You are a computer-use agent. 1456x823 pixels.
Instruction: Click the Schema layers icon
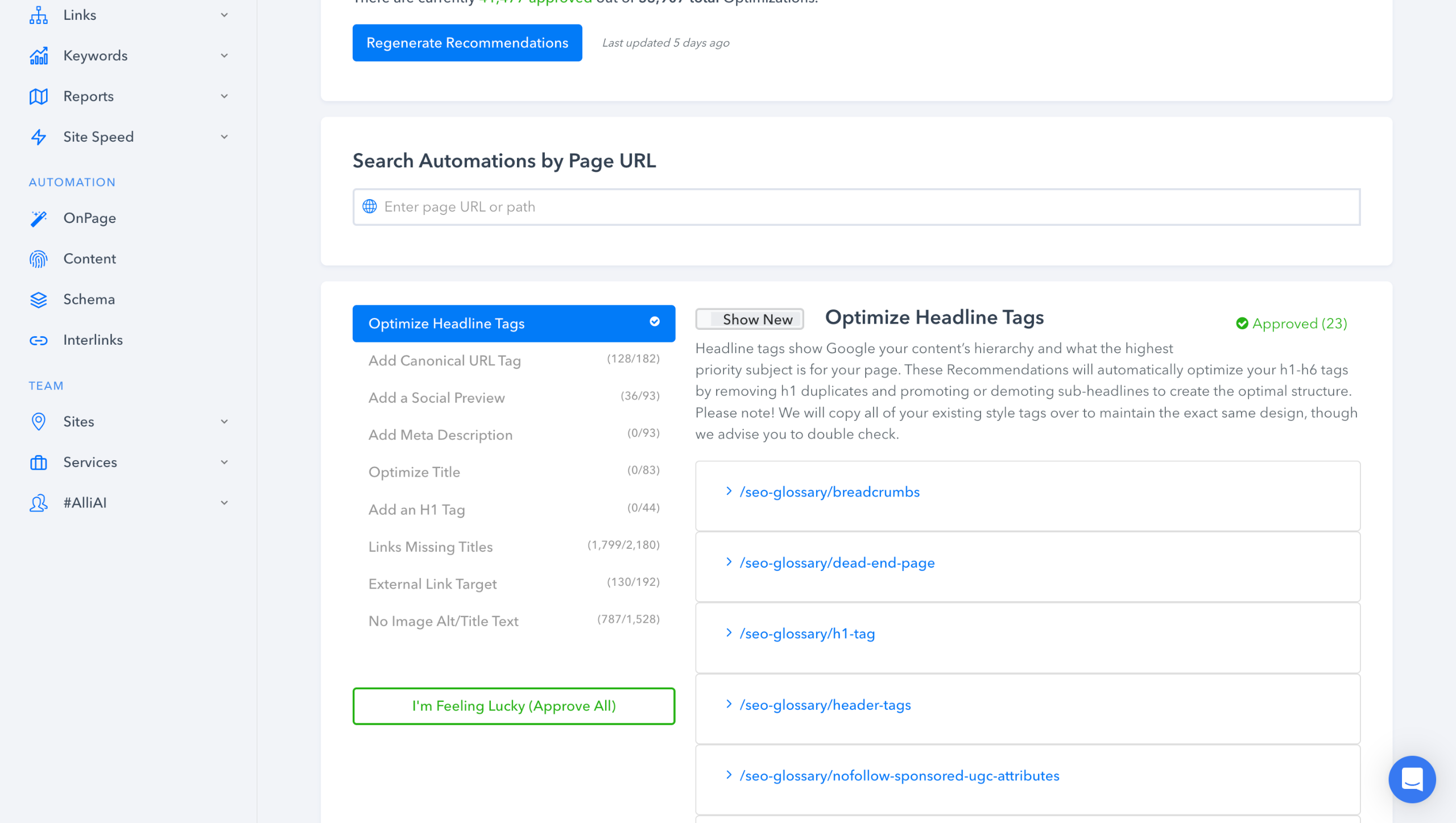(38, 300)
